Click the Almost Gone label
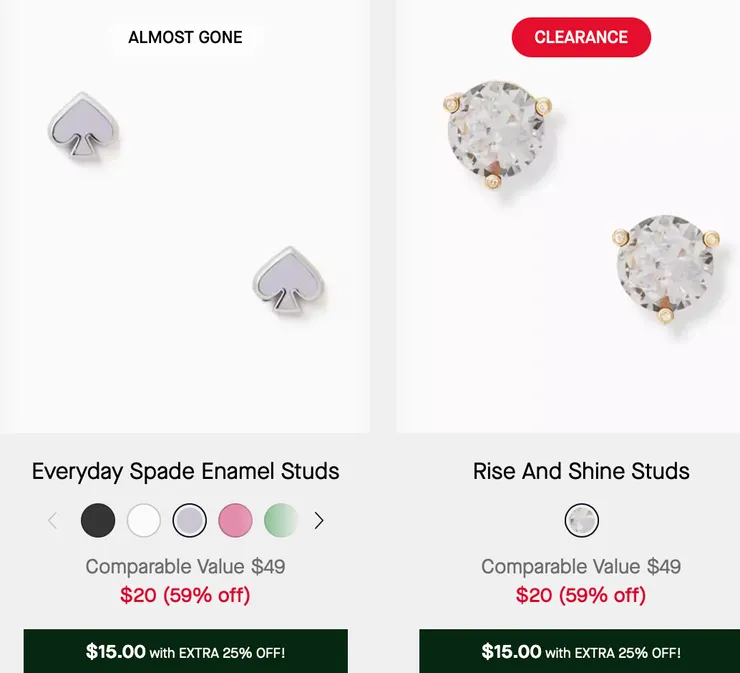Screen dimensions: 740x673 click(x=185, y=38)
